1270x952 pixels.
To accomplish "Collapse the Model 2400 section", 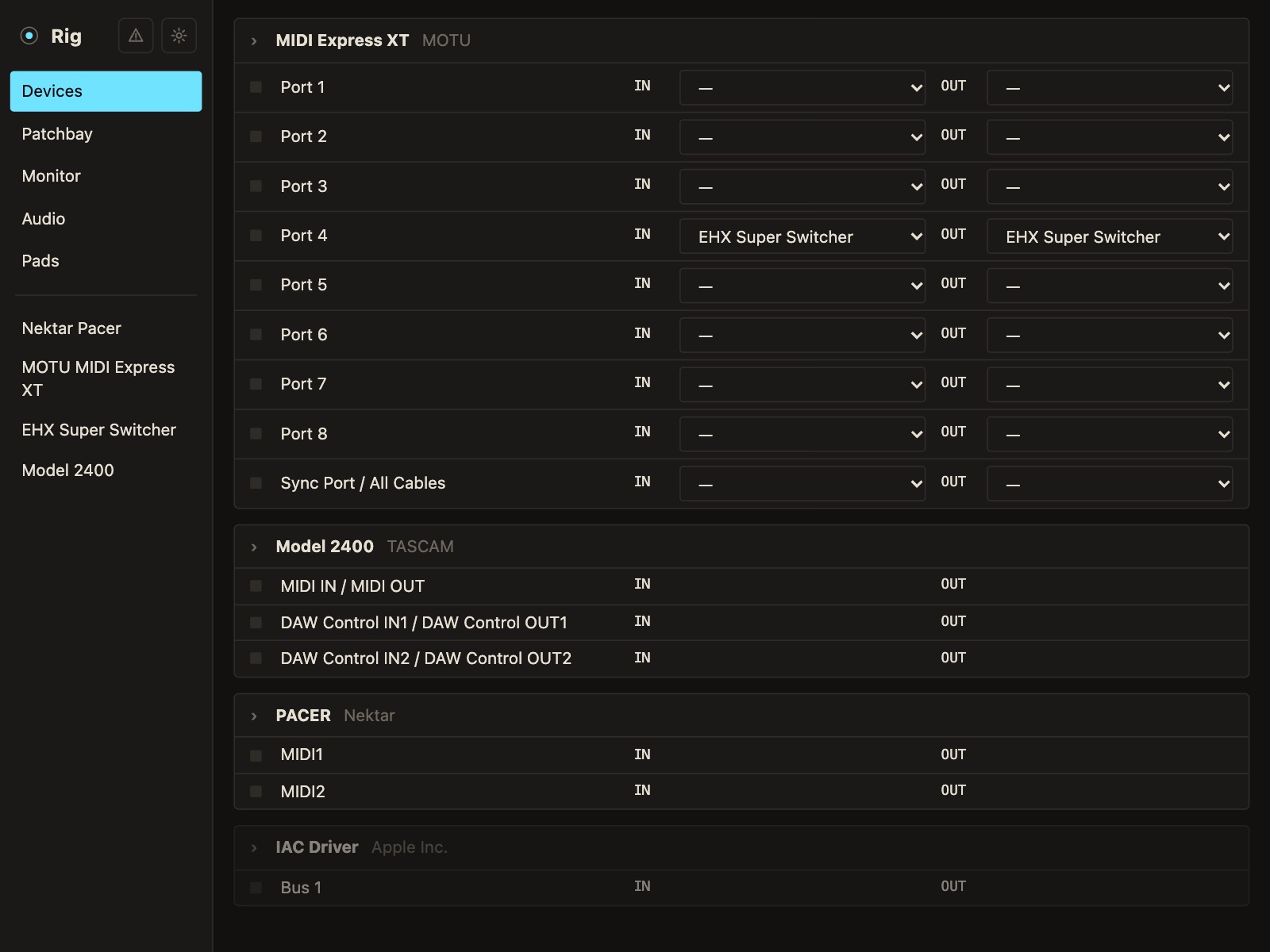I will (254, 547).
